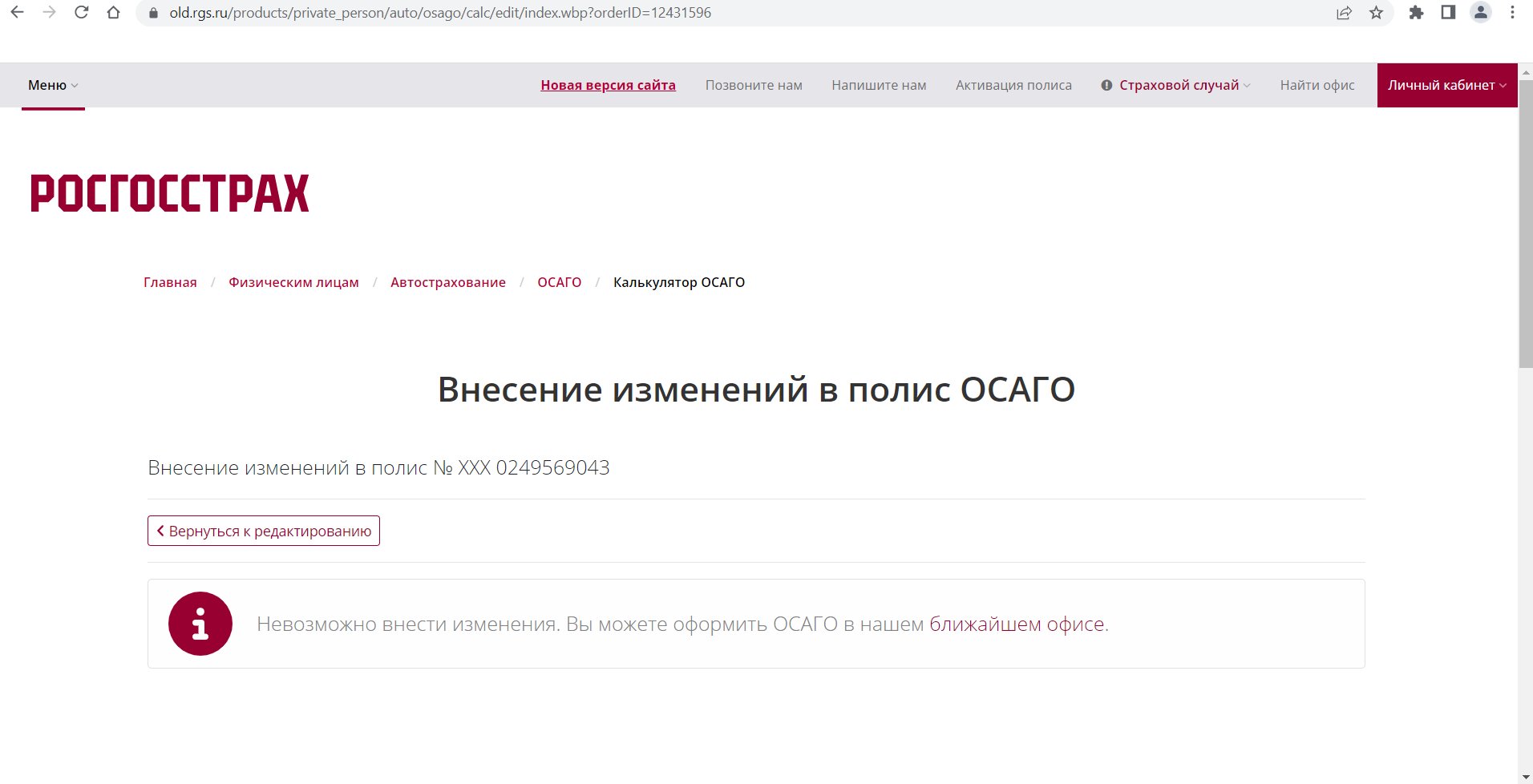Viewport: 1533px width, 784px height.
Task: Open the browser profile avatar
Action: pyautogui.click(x=1481, y=13)
